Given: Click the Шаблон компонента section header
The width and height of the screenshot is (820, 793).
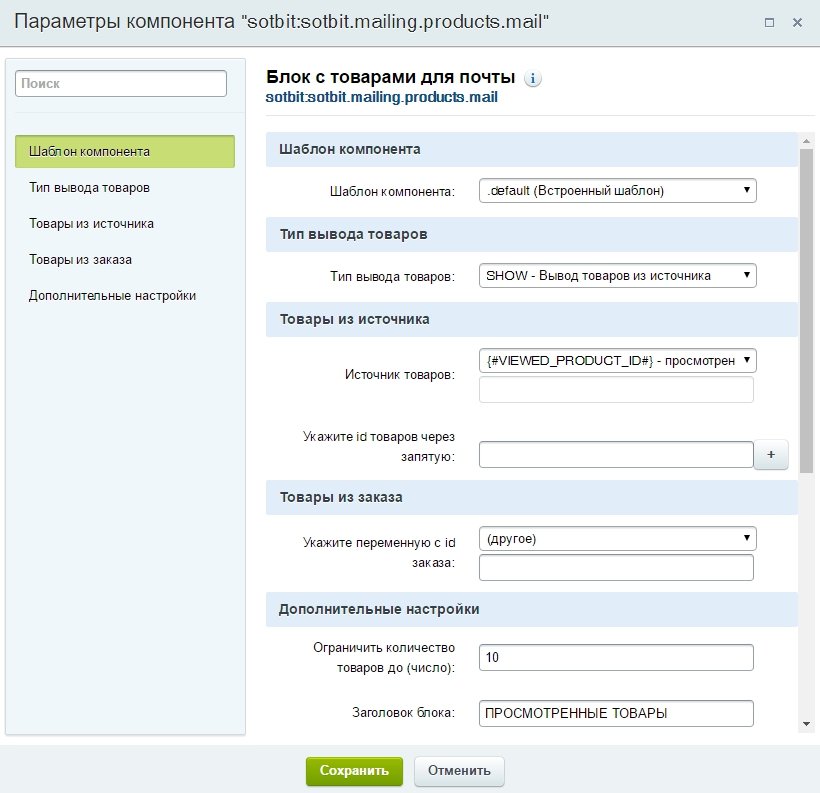Looking at the screenshot, I should click(x=532, y=150).
